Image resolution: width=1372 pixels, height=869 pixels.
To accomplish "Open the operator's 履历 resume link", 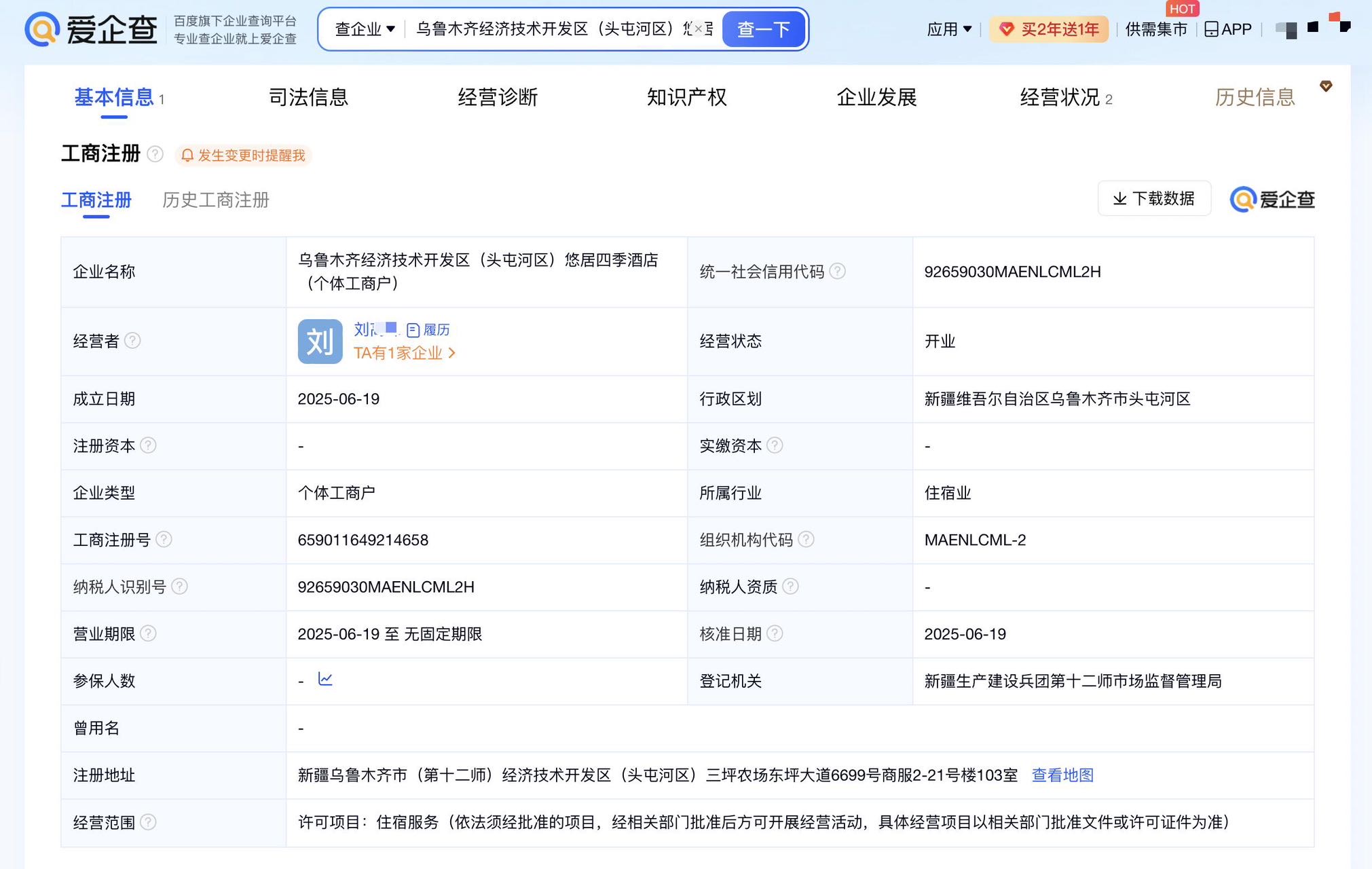I will tap(428, 330).
